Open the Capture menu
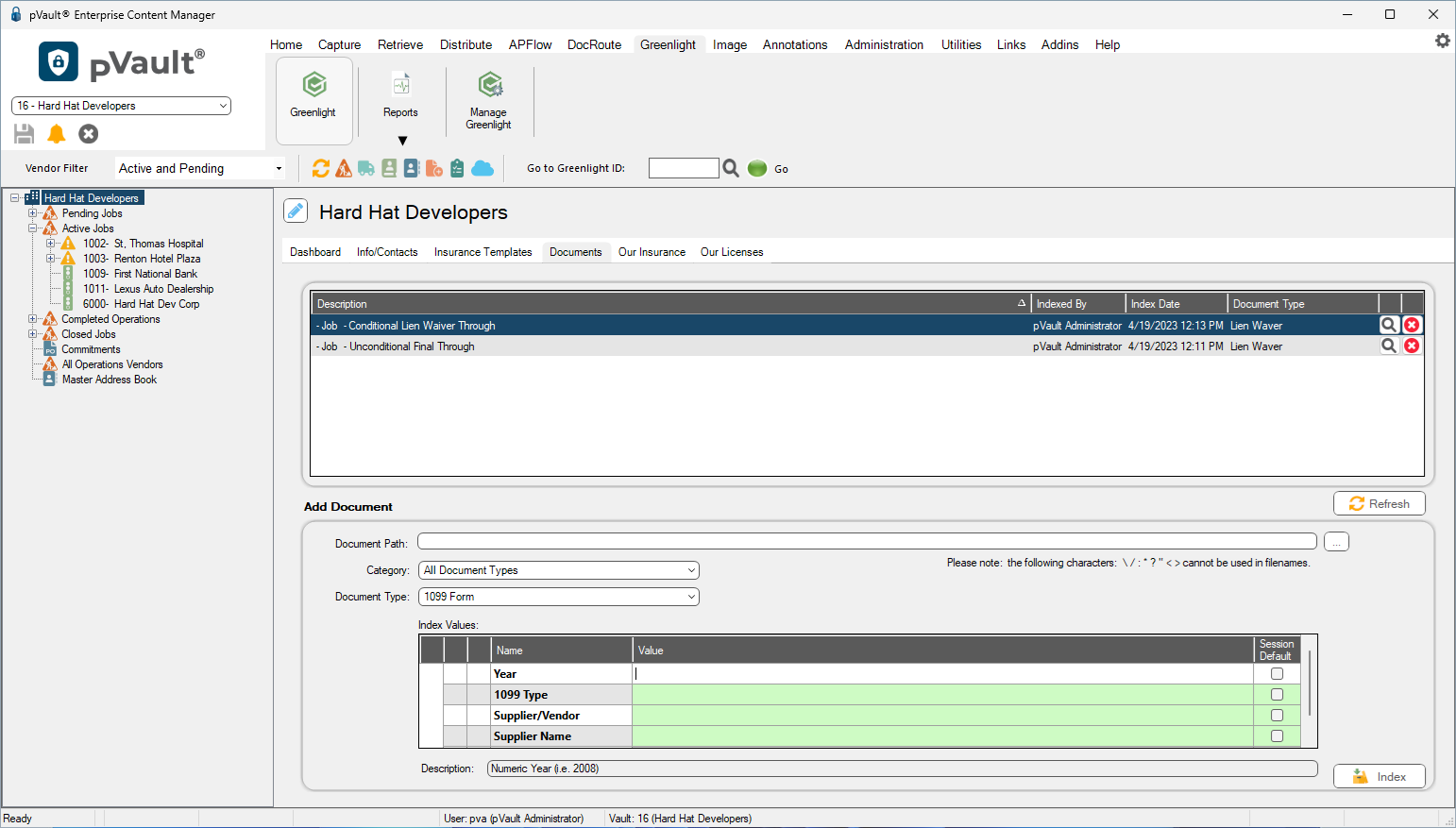 point(340,44)
